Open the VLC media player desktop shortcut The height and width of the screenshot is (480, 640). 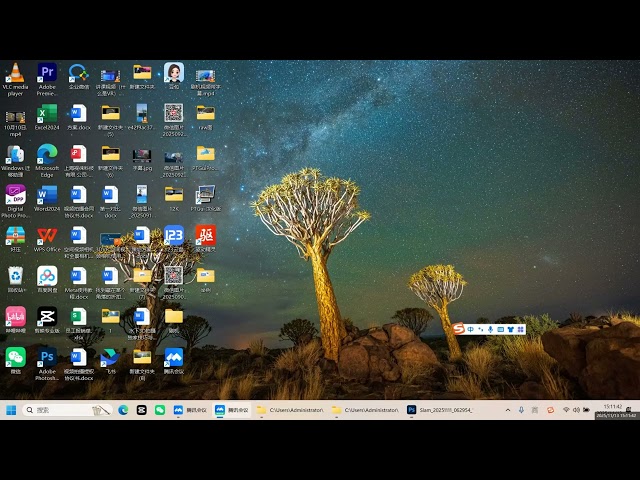(x=15, y=80)
